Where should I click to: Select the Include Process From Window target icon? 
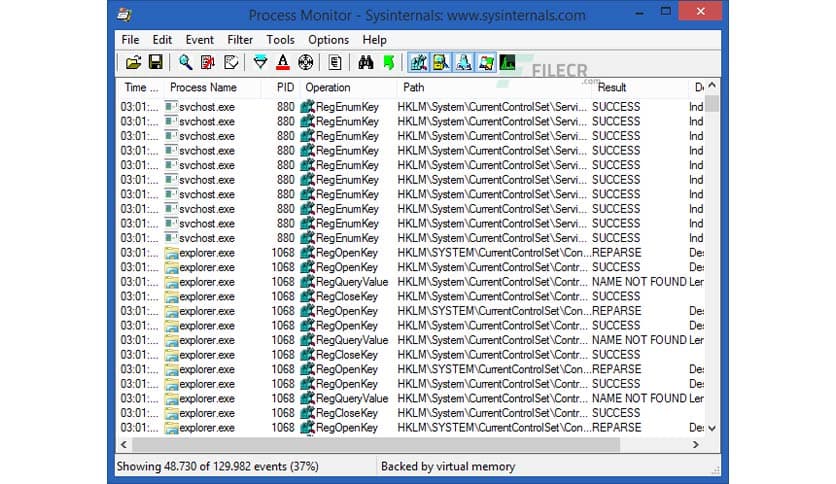coord(306,62)
